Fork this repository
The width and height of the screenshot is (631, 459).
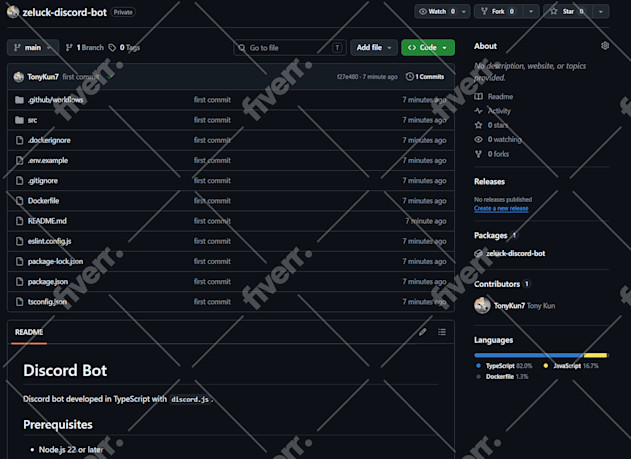(x=498, y=11)
